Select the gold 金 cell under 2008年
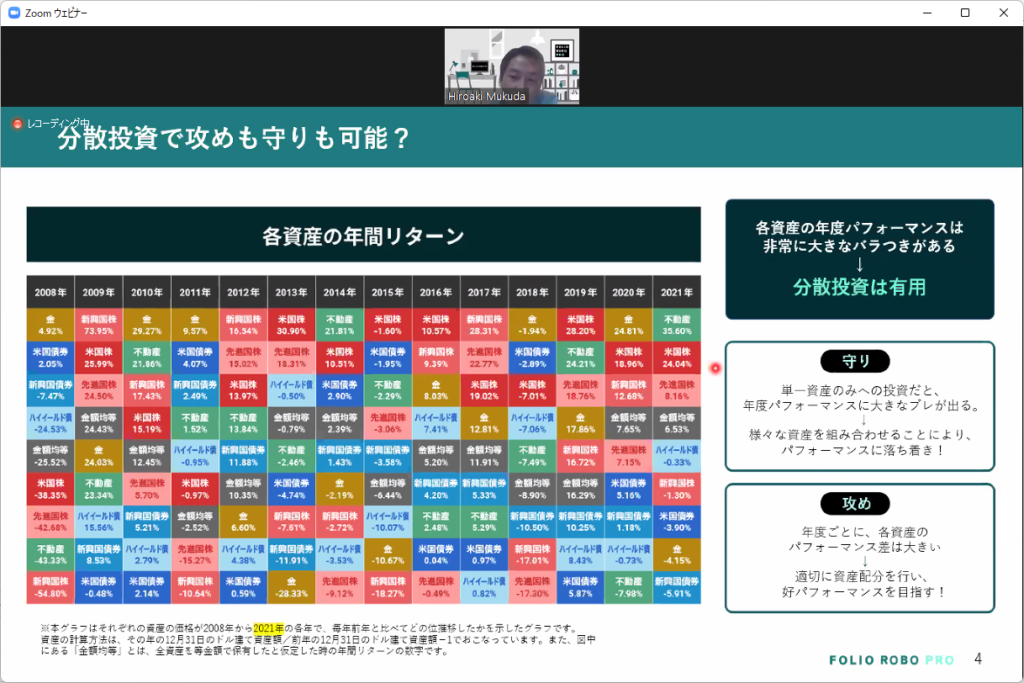The height and width of the screenshot is (683, 1024). pyautogui.click(x=49, y=322)
